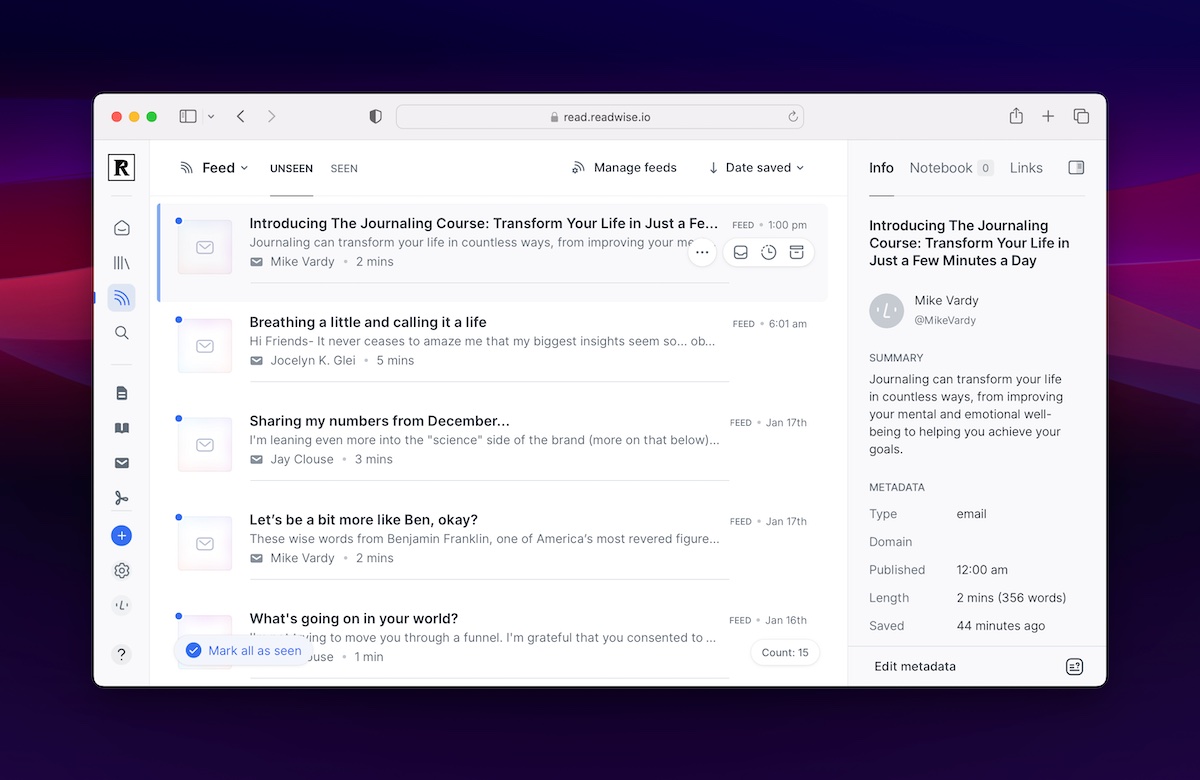Click the blue plus add-document button
The height and width of the screenshot is (780, 1200).
[x=121, y=536]
